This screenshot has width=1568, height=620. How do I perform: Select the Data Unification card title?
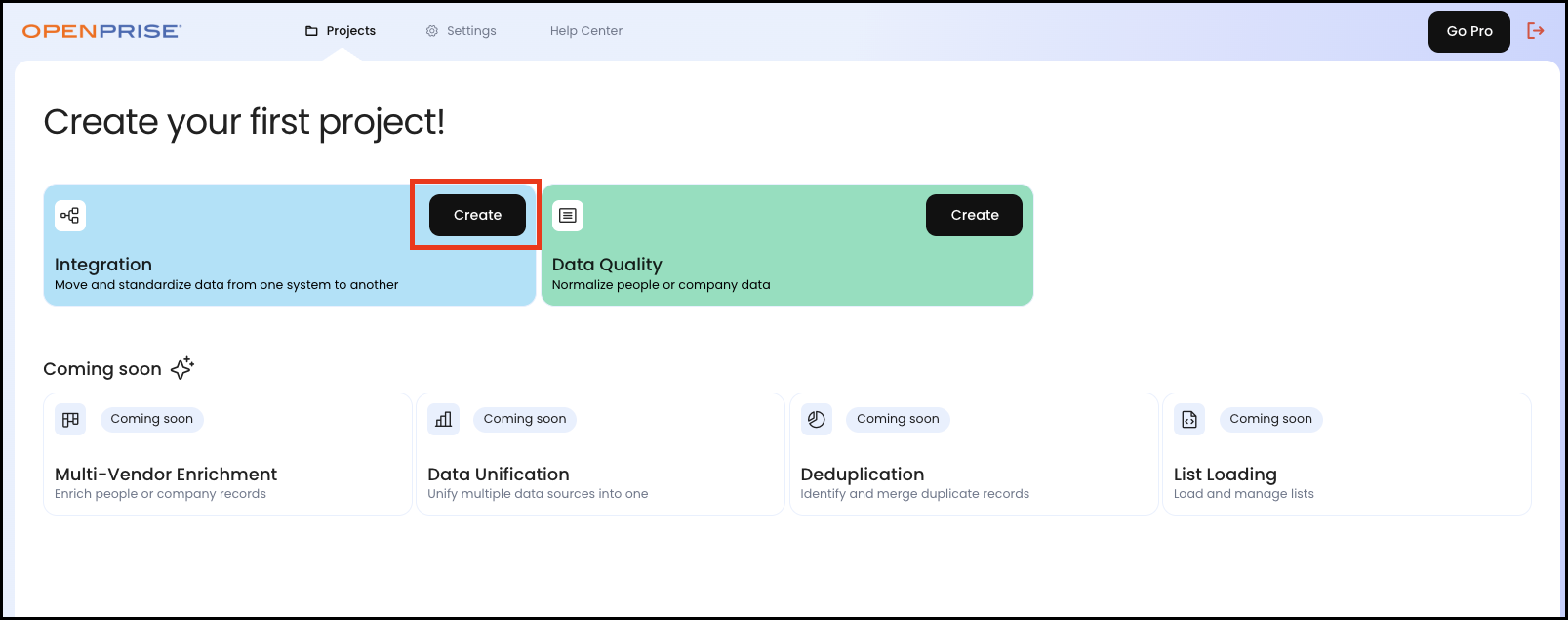pyautogui.click(x=499, y=475)
